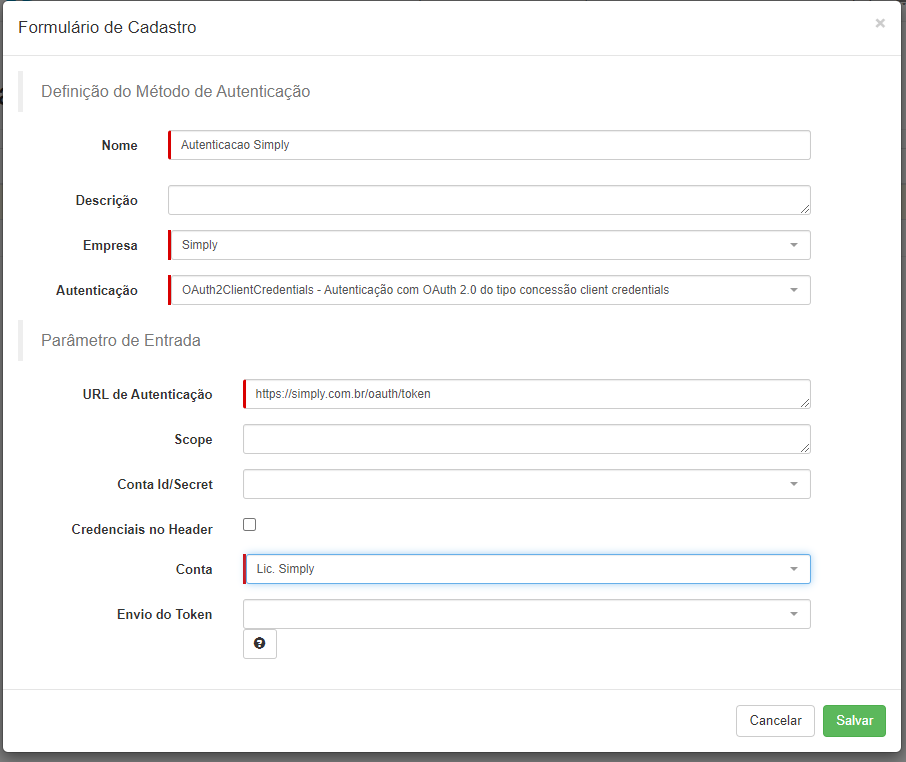Open the Envio do Token dropdown
The height and width of the screenshot is (762, 906).
click(526, 614)
